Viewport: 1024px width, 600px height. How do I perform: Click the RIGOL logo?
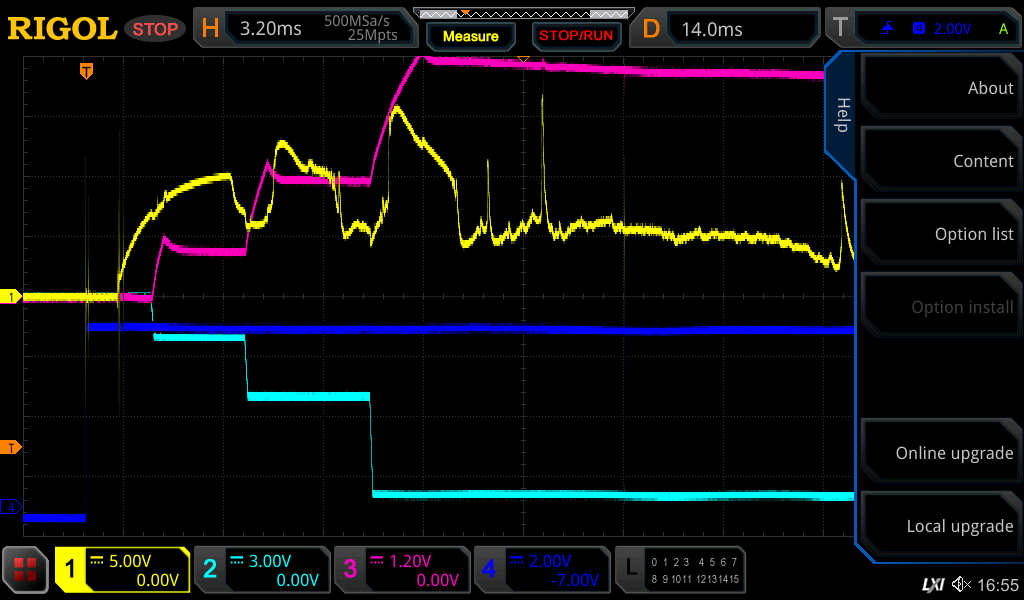(x=62, y=28)
